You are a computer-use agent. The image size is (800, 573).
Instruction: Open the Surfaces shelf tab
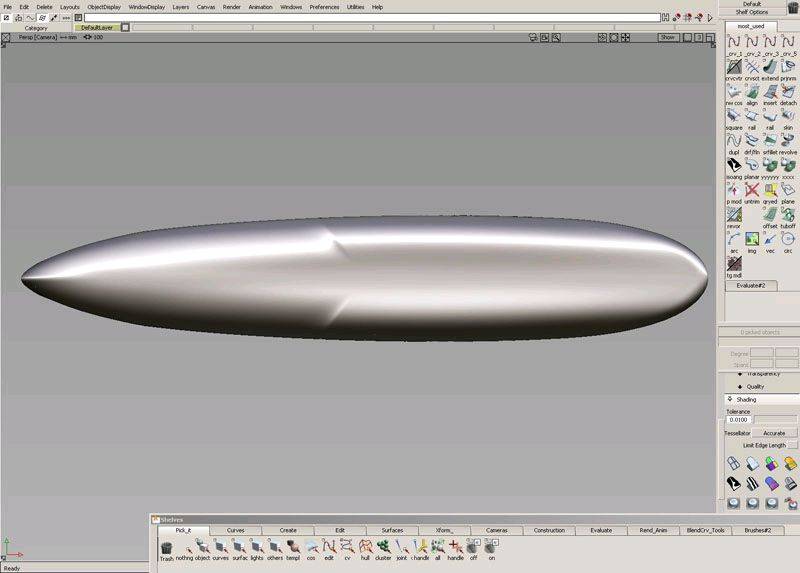(392, 530)
